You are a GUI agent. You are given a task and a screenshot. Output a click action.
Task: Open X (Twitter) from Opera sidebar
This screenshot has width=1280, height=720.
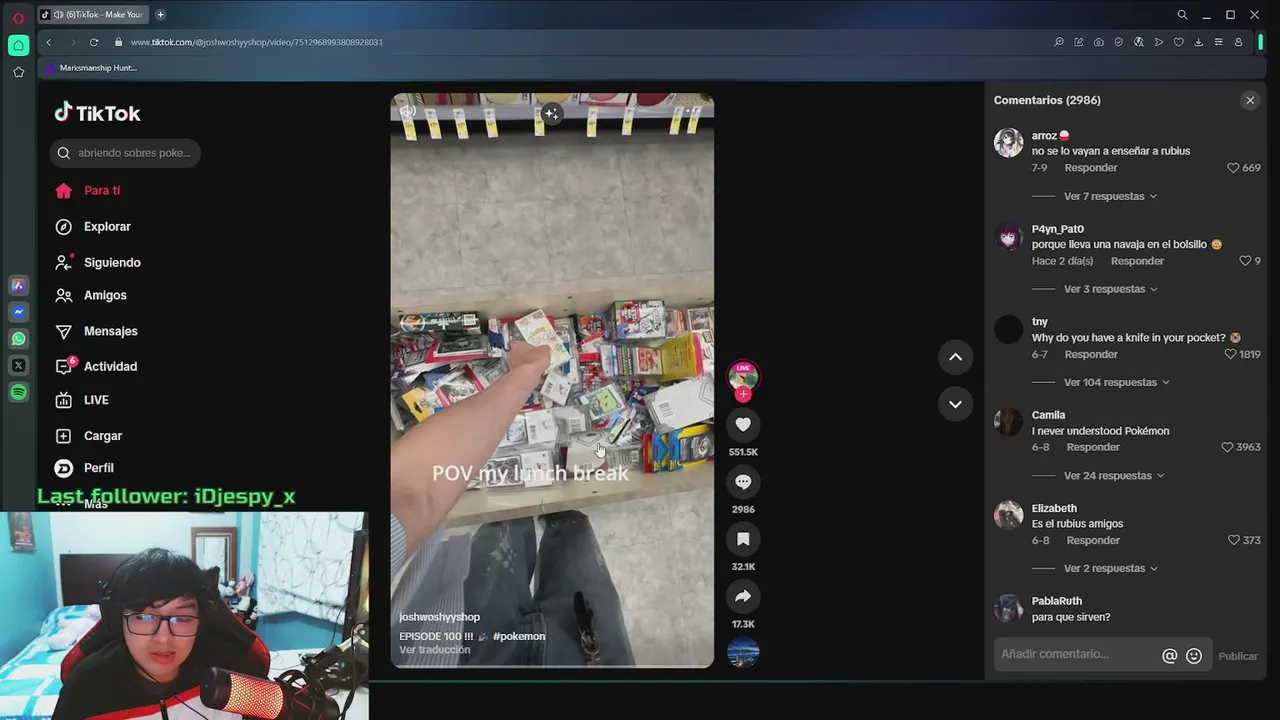[x=18, y=366]
